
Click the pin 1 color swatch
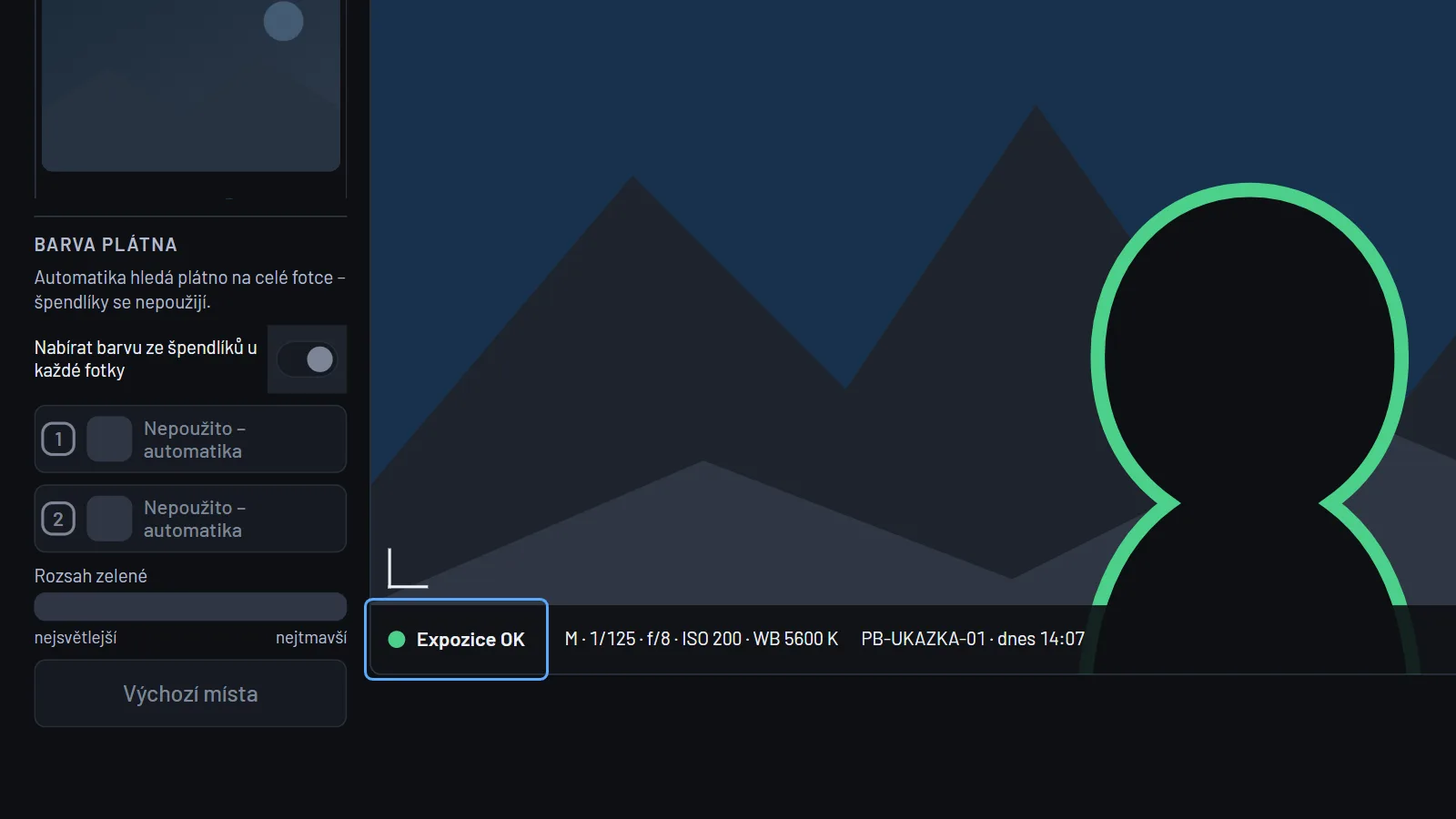click(x=109, y=440)
